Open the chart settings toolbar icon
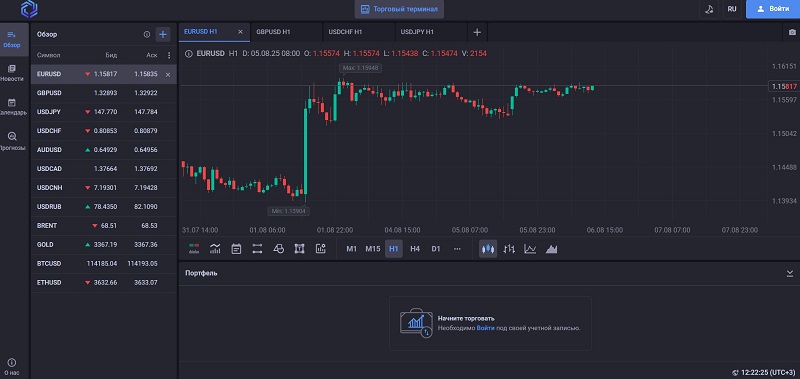This screenshot has width=800, height=379. click(x=320, y=249)
